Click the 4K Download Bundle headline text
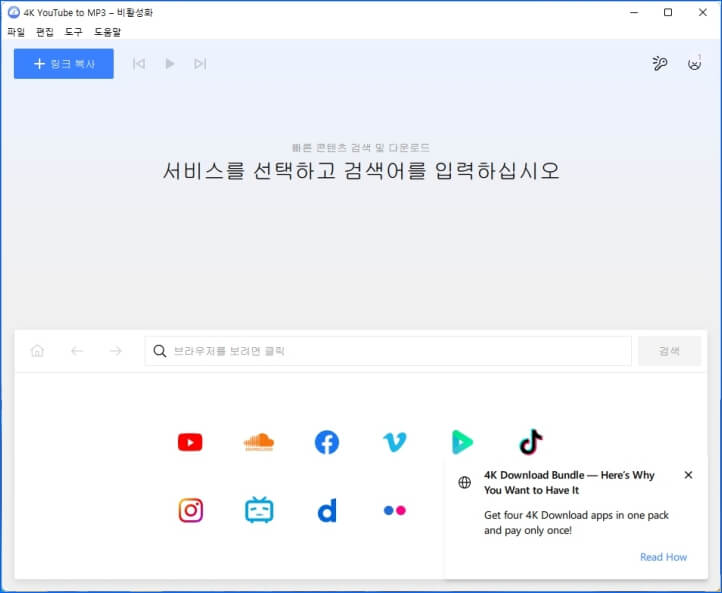The width and height of the screenshot is (722, 593). pos(569,483)
